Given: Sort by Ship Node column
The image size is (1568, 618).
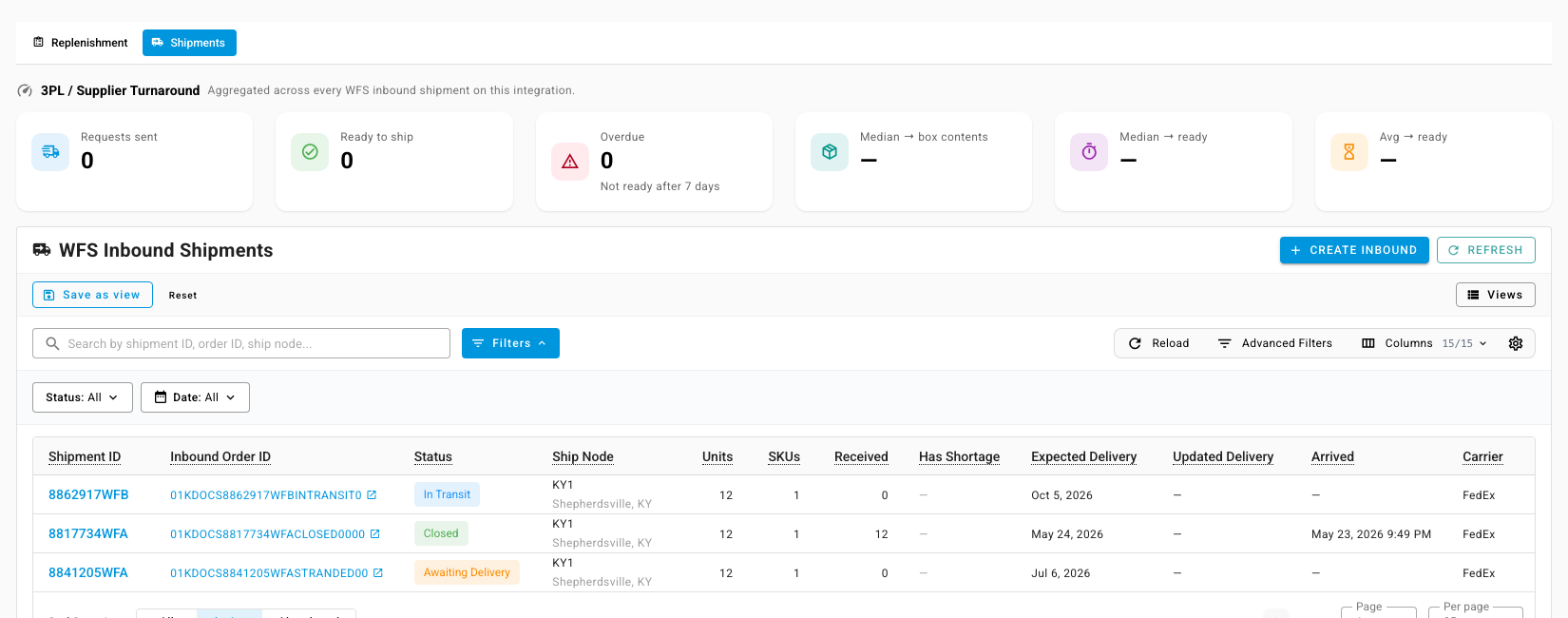Looking at the screenshot, I should pos(583,456).
